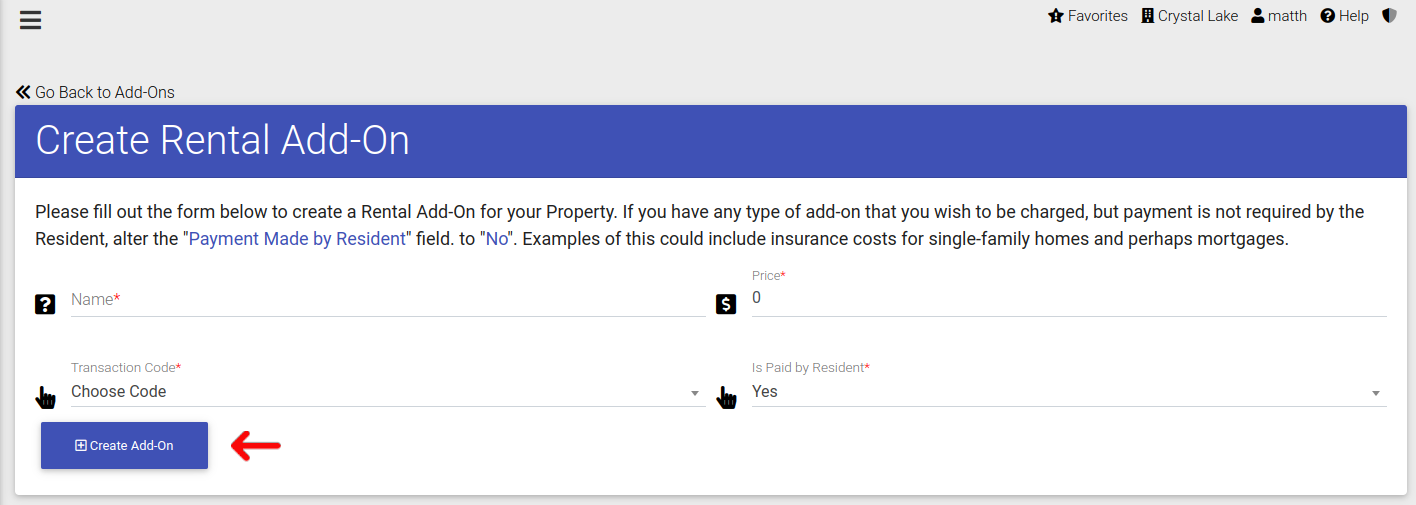Screen dimensions: 1416x505
Task: Open the hamburger navigation menu
Action: tap(31, 19)
